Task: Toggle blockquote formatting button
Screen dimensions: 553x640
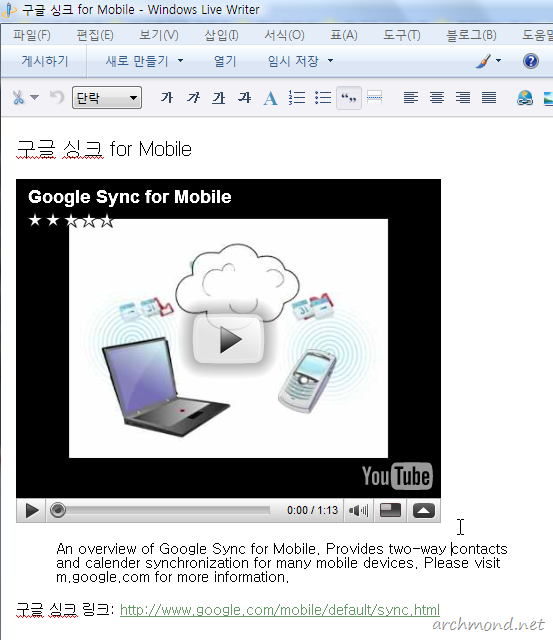Action: click(349, 98)
